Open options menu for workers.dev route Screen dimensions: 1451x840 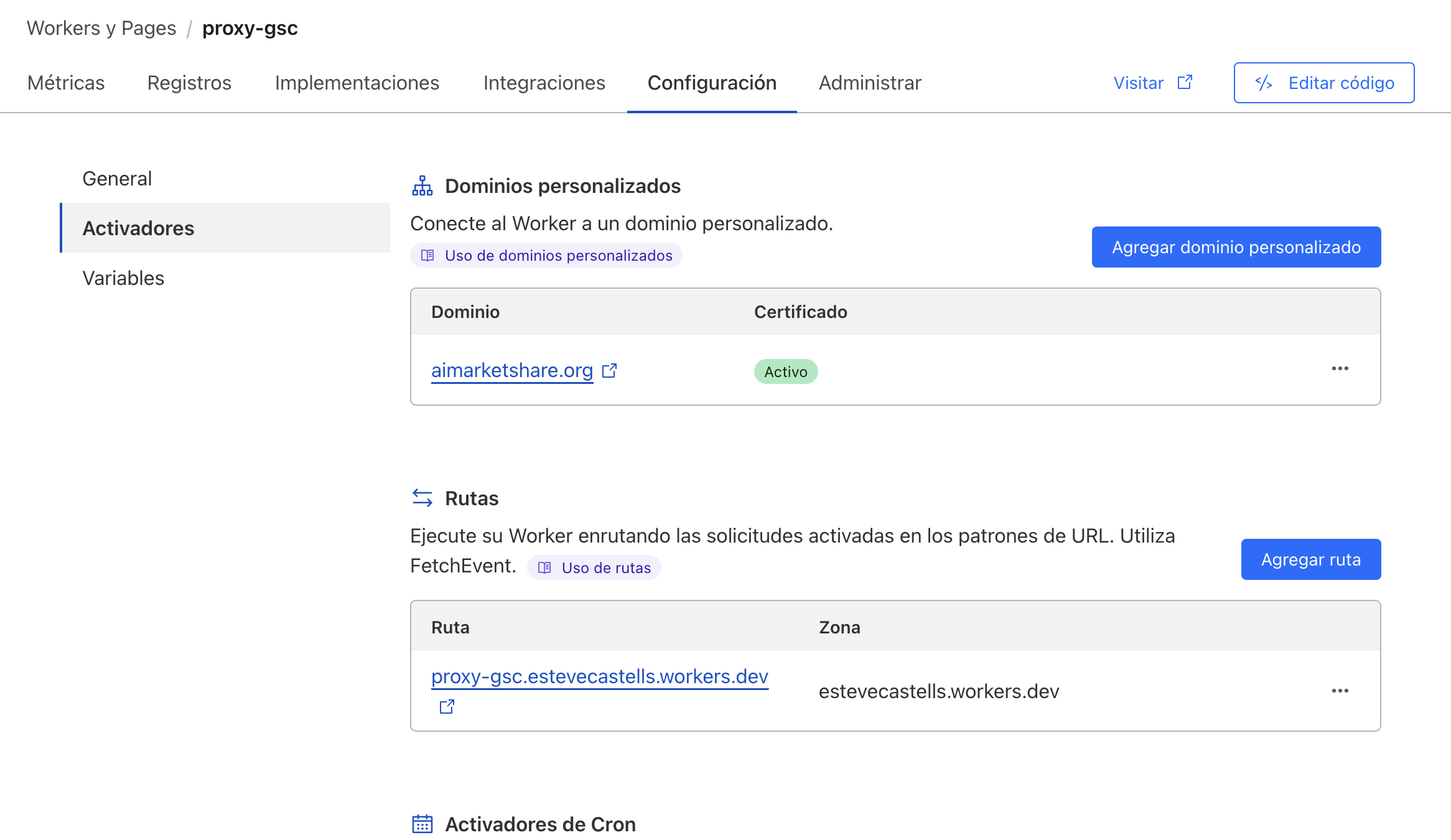pos(1340,691)
